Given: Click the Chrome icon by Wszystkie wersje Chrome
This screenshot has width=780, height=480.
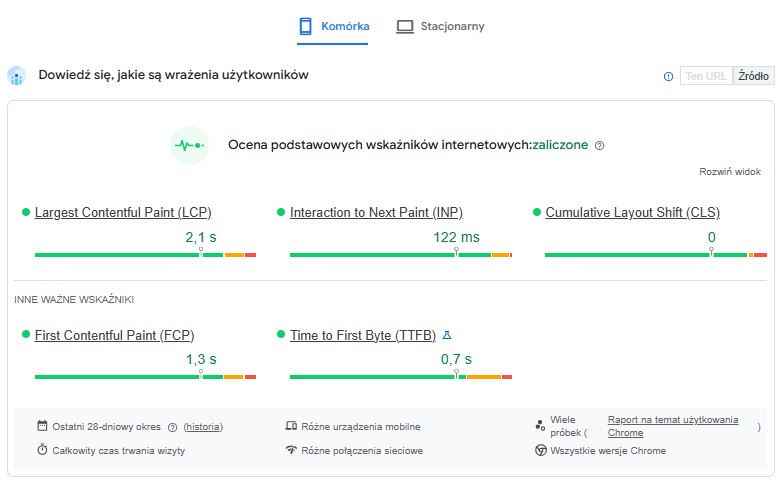Looking at the screenshot, I should [x=541, y=450].
